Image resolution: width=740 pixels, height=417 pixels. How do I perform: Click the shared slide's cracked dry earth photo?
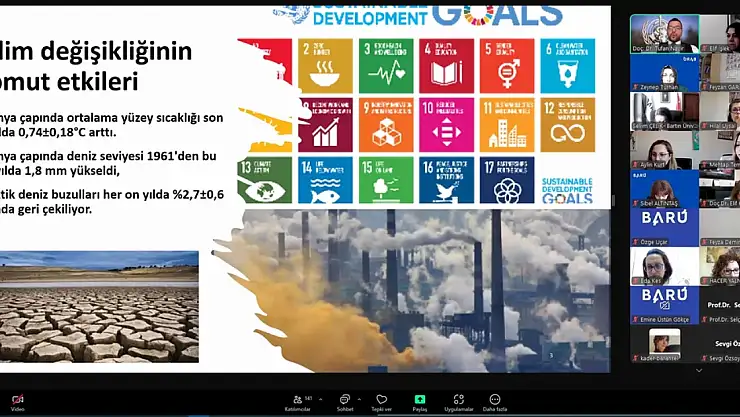point(99,307)
